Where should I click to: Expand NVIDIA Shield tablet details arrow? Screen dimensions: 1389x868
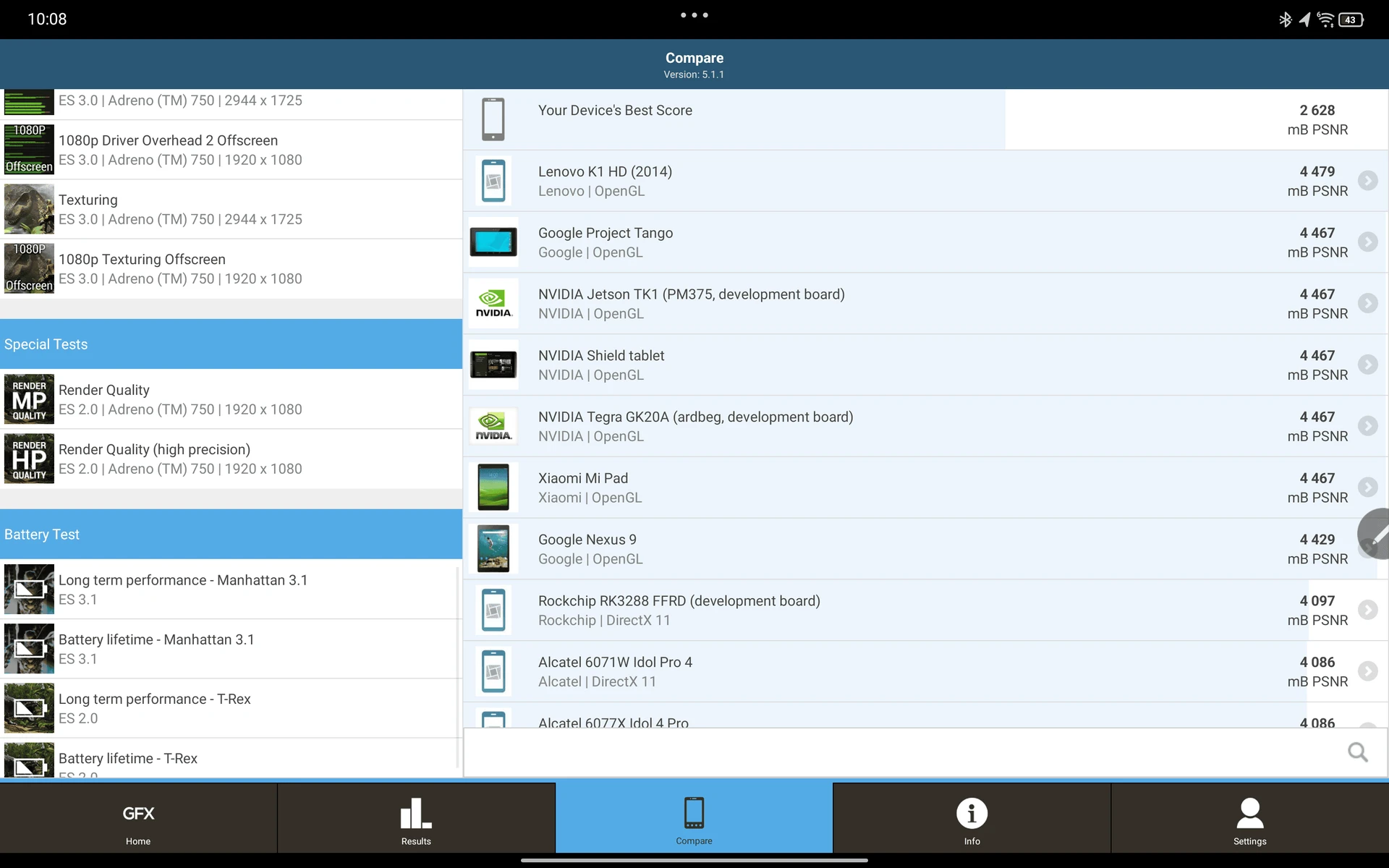coord(1367,364)
